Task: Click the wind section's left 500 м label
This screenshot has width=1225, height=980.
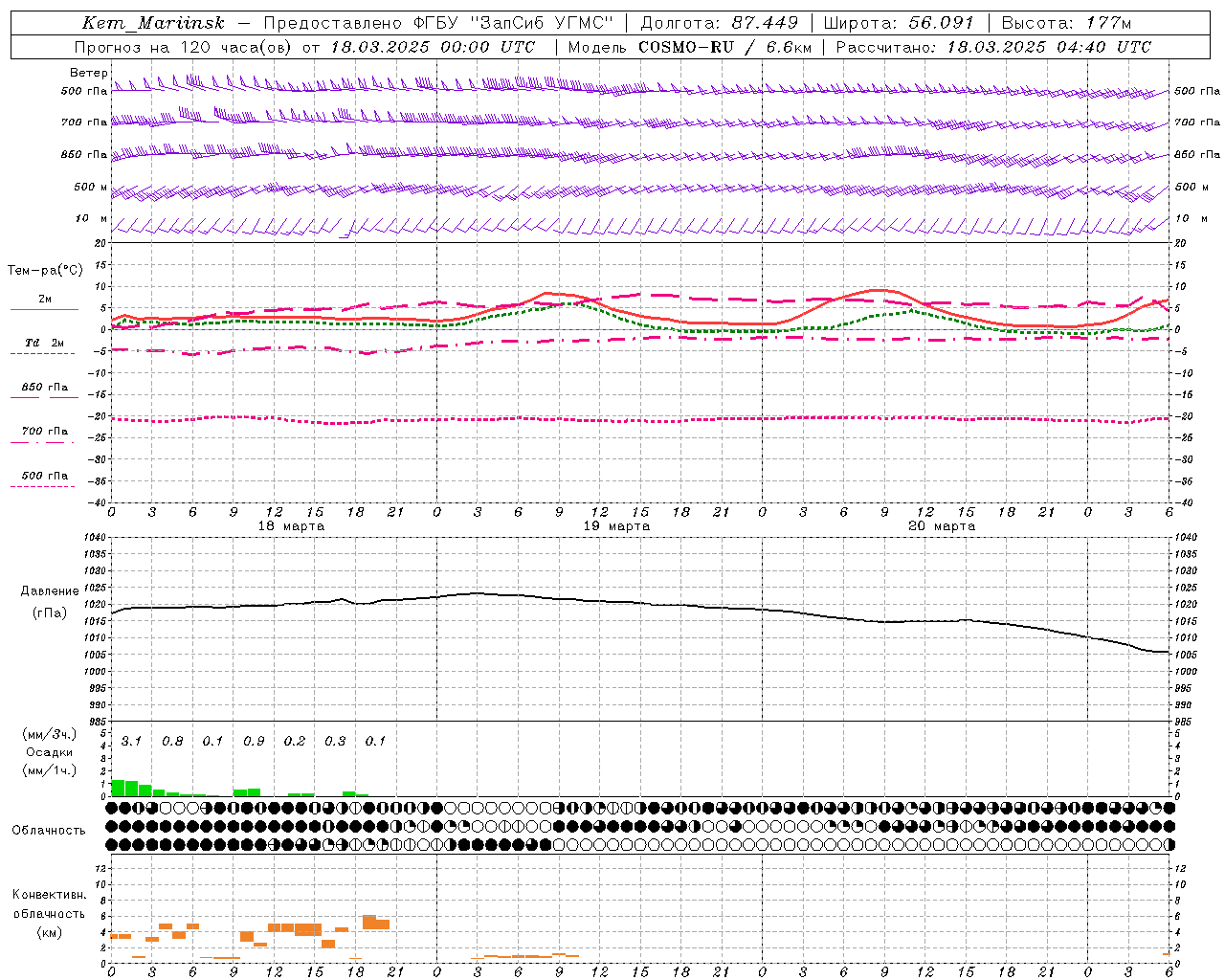Action: pos(91,187)
